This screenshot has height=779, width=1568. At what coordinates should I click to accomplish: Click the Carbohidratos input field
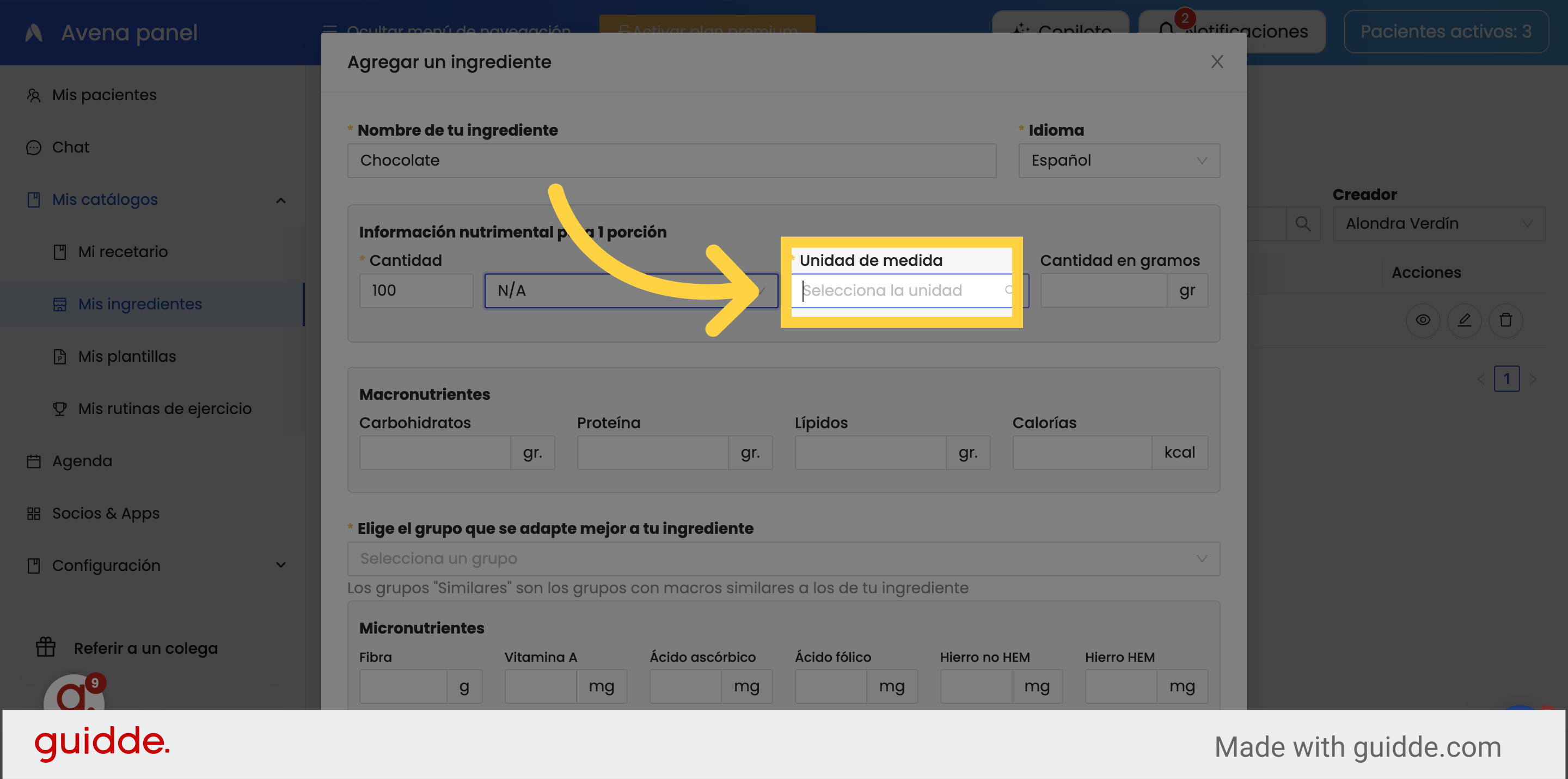(x=434, y=453)
